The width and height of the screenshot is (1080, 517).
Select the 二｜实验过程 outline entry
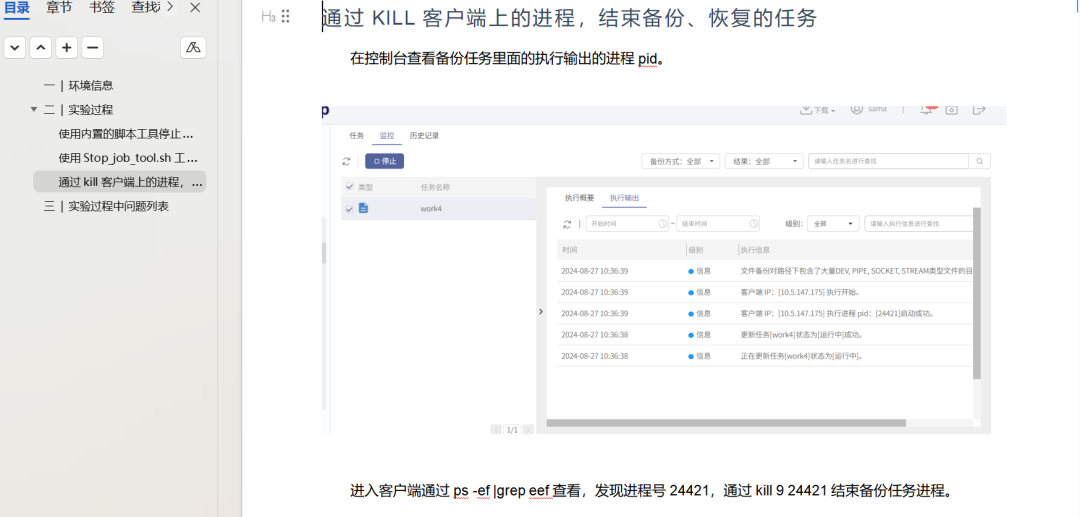coord(79,109)
